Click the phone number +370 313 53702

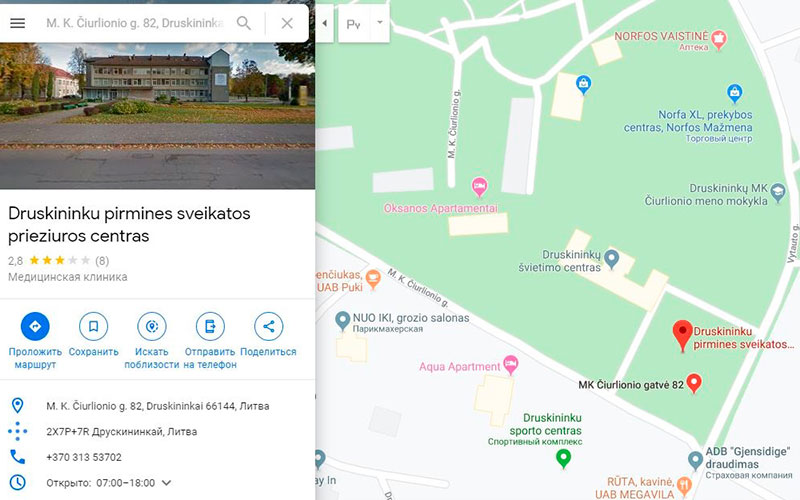84,457
